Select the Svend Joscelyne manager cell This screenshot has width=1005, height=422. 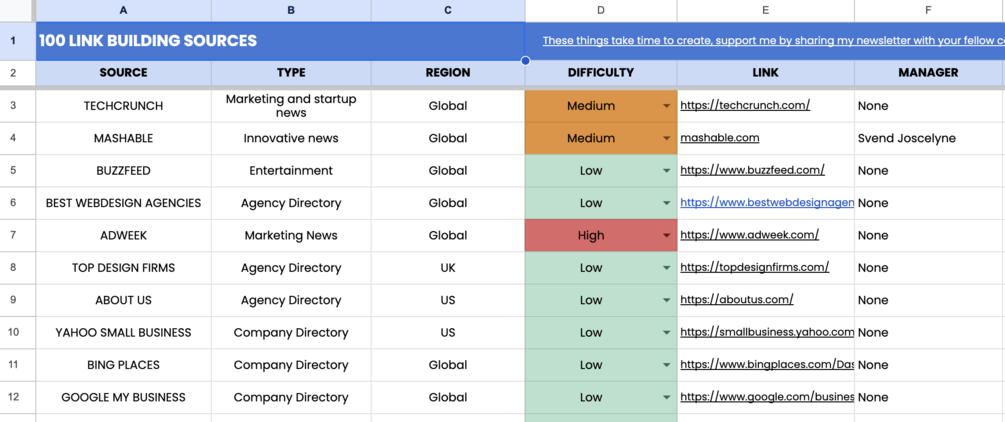tap(906, 139)
